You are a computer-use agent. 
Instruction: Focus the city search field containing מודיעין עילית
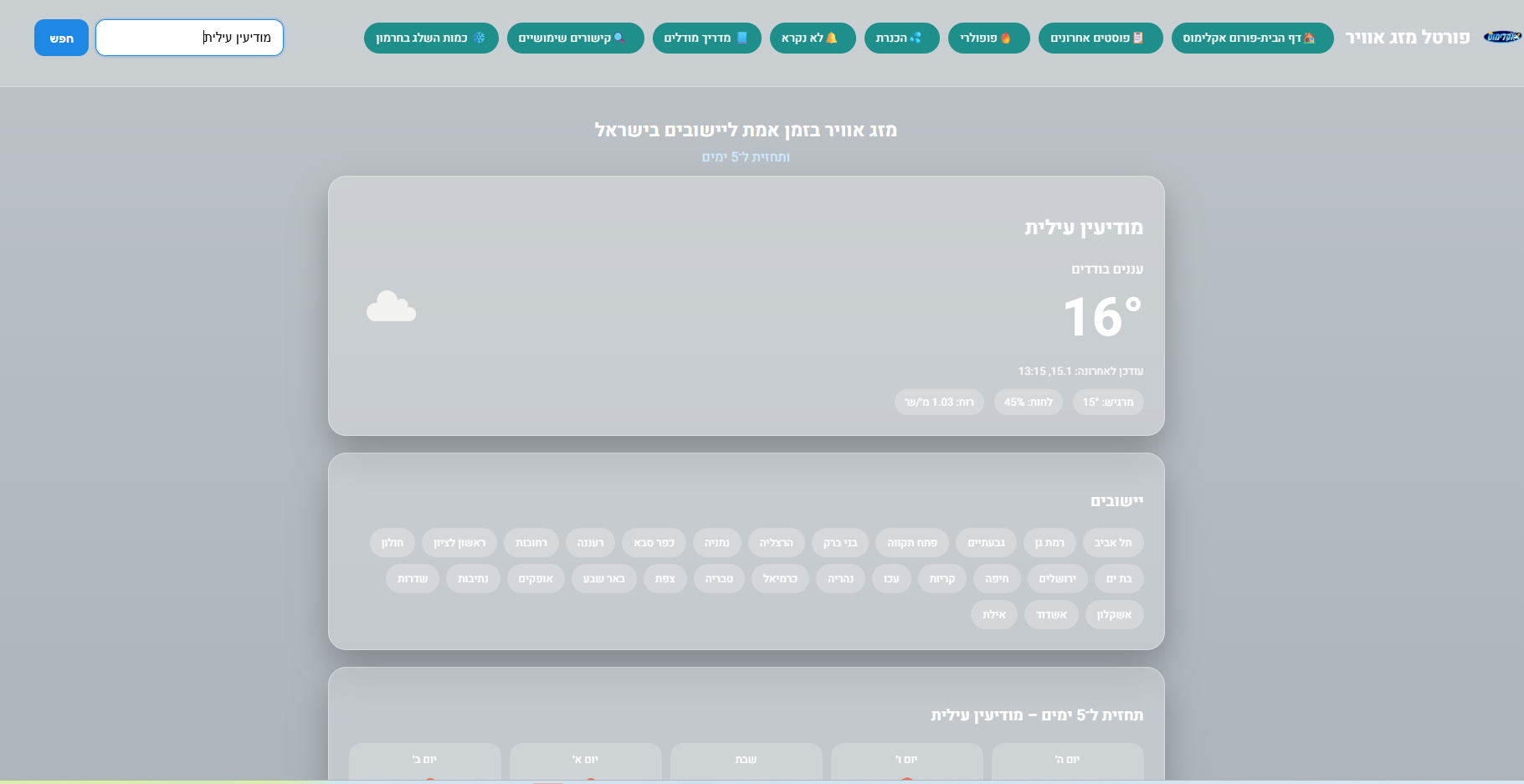(189, 38)
